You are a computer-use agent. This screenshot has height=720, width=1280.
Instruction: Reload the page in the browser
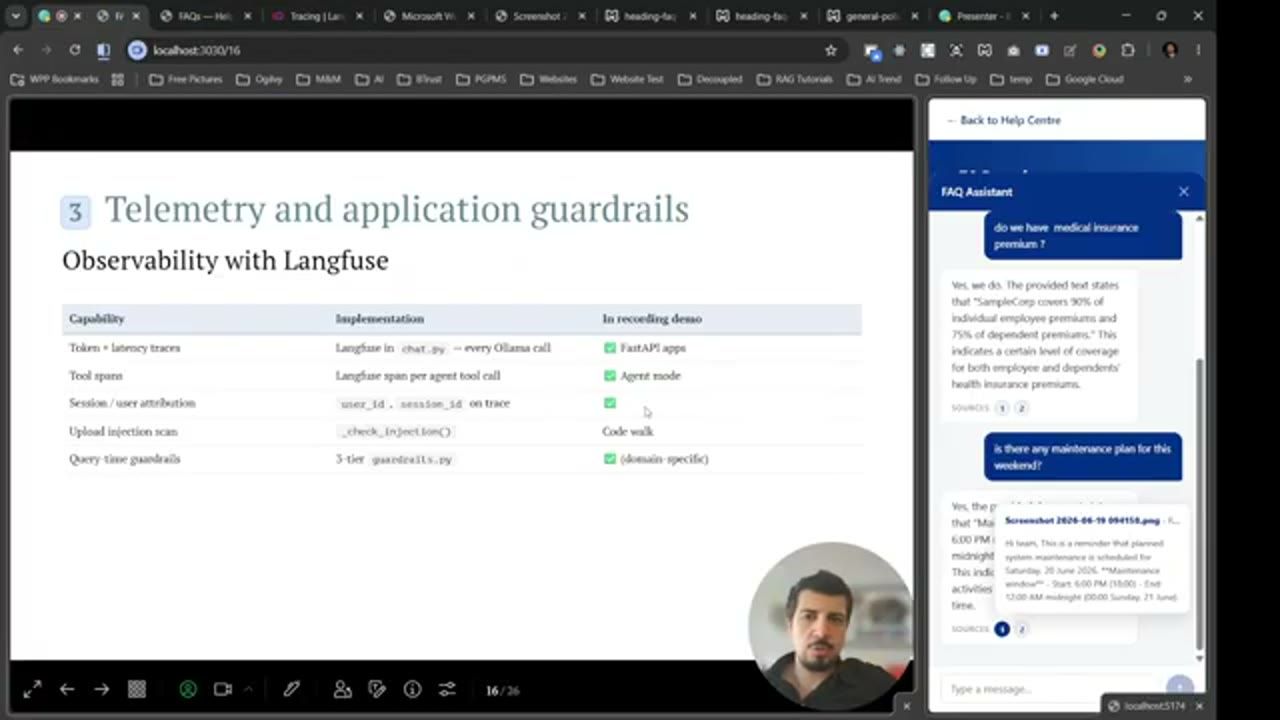pyautogui.click(x=75, y=50)
